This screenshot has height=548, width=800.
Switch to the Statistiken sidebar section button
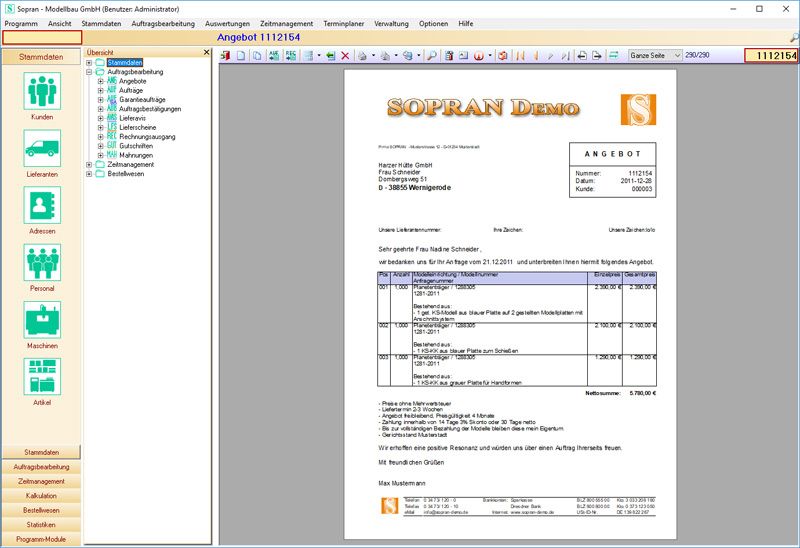pos(41,525)
